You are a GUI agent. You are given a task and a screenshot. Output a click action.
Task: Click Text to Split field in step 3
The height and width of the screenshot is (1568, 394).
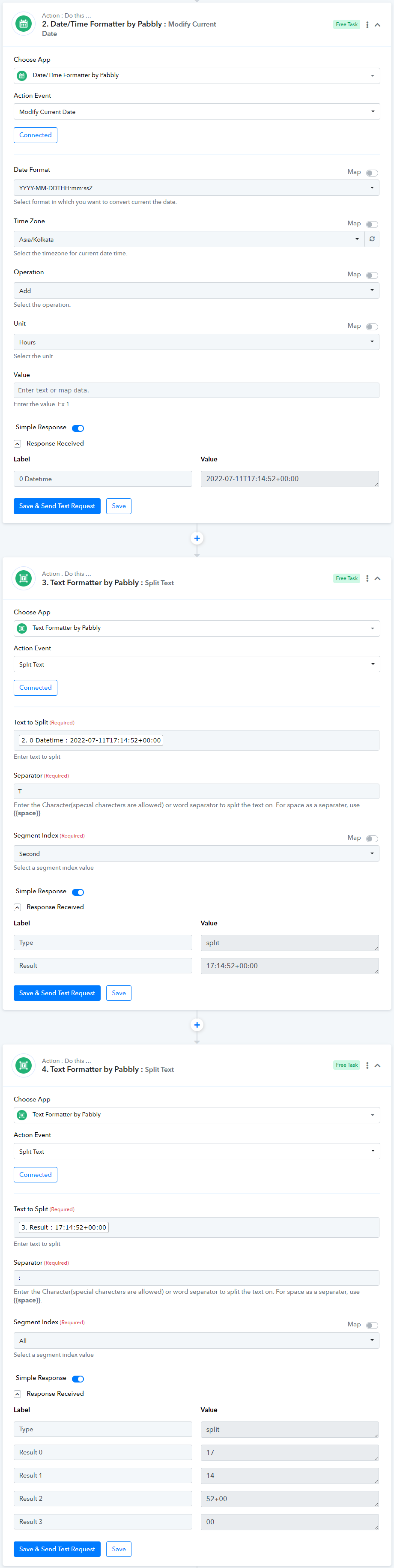point(197,740)
